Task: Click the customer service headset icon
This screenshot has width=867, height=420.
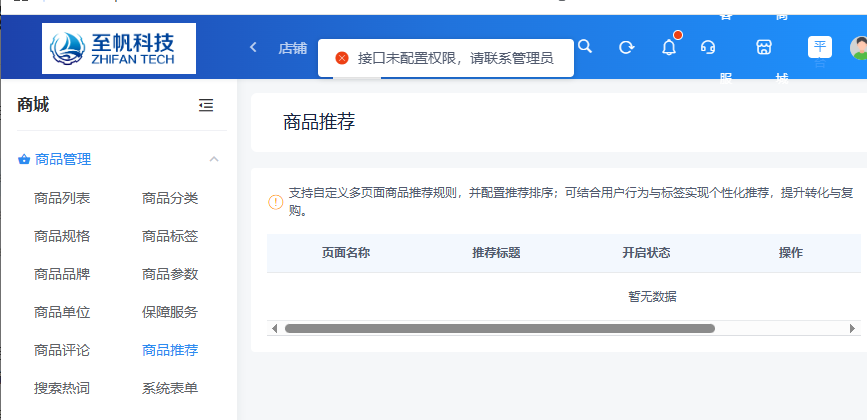Action: [x=708, y=48]
